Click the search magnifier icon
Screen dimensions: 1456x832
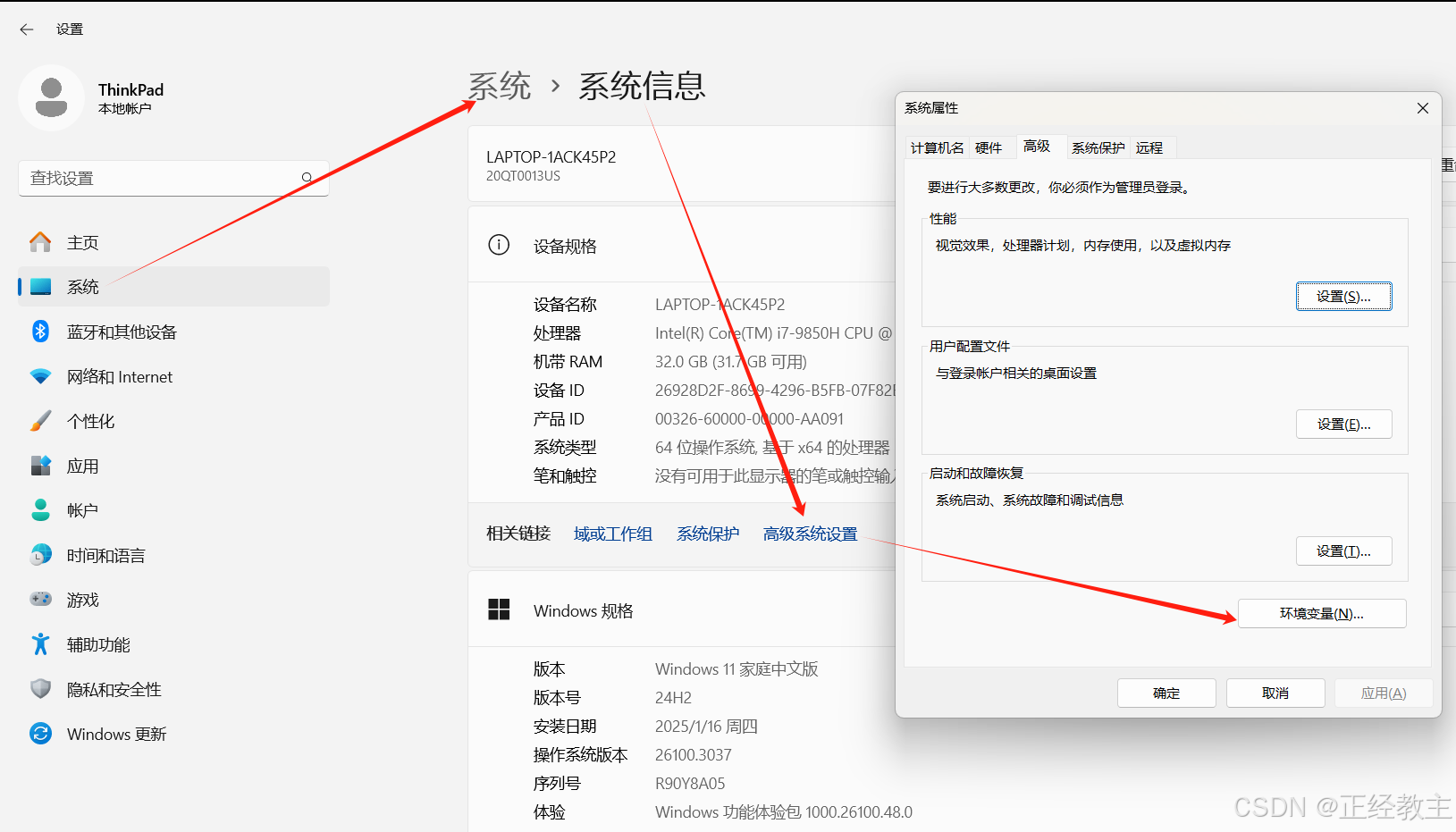307,178
